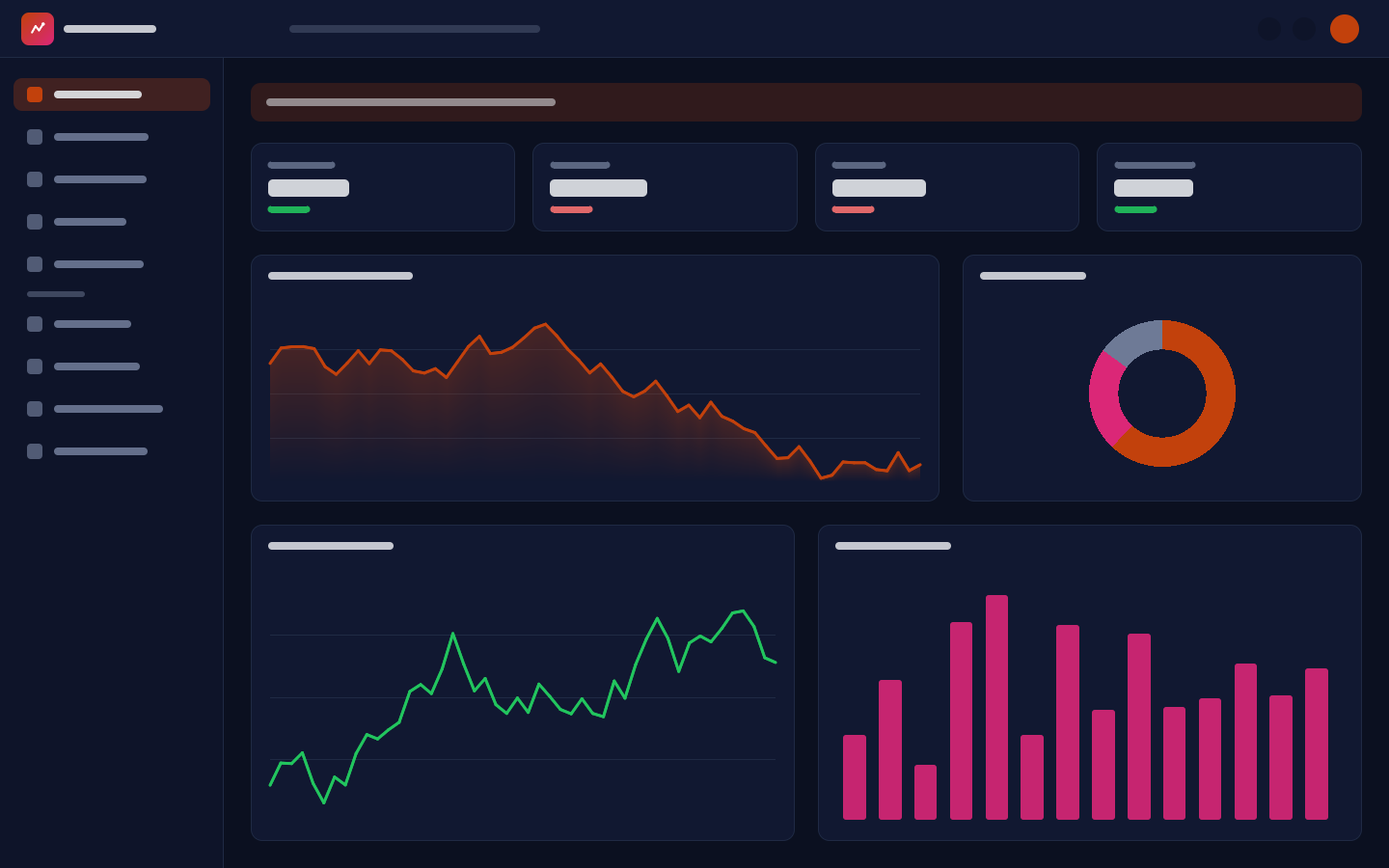
Task: Click the dark circular button farthest from the avatar
Action: tap(1269, 29)
